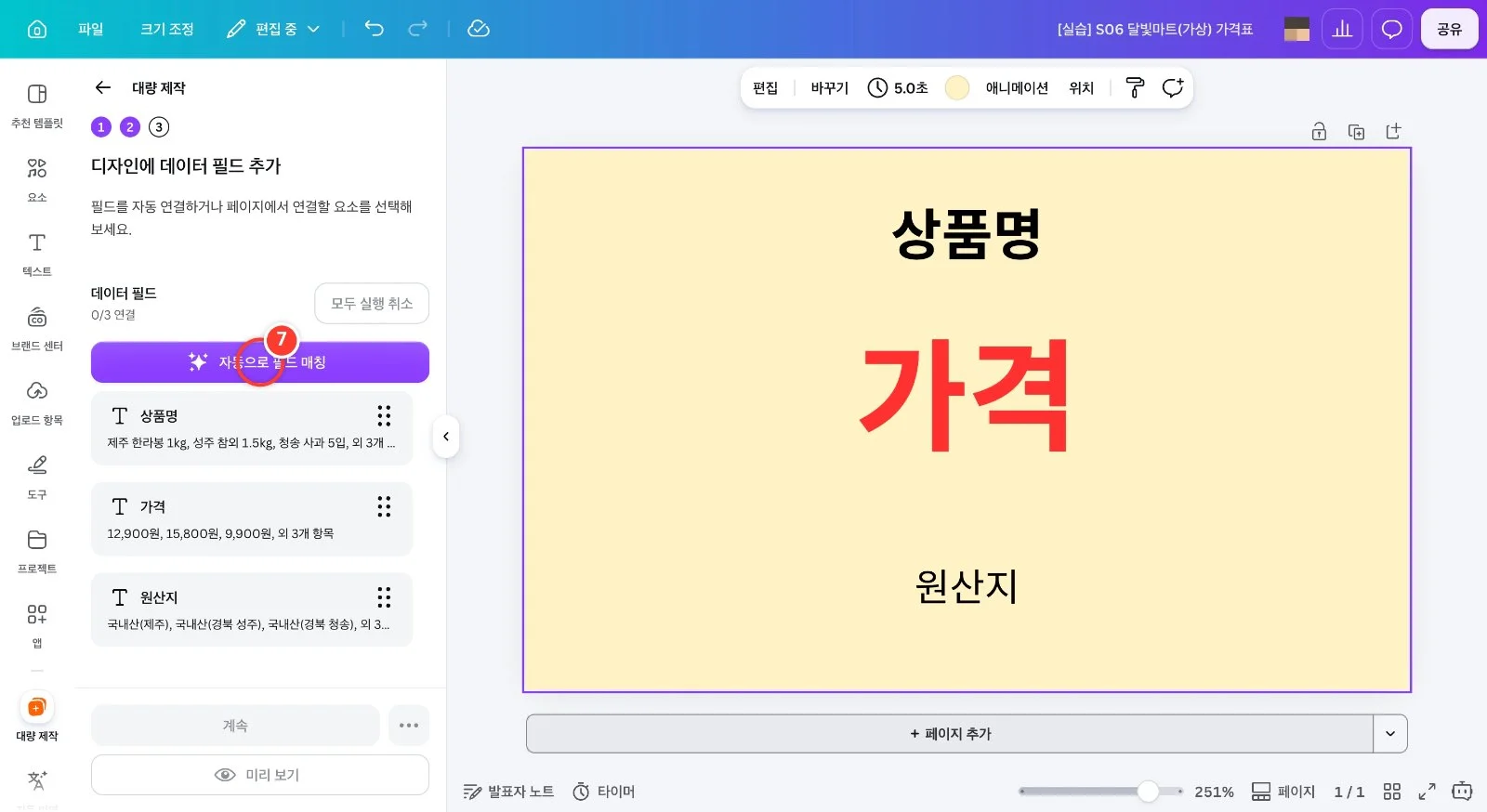Select the Bulk Create (대량 제작) app
Viewport: 1487px width, 812px height.
tap(37, 717)
